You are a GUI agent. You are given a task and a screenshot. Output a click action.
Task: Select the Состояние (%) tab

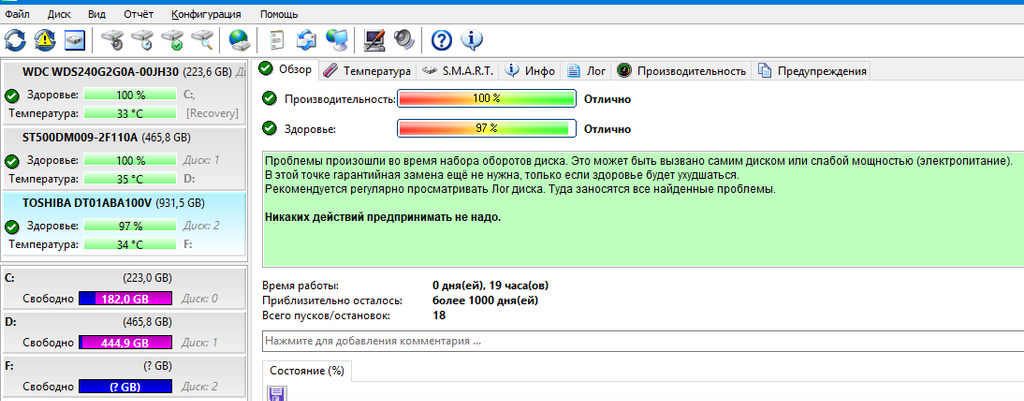coord(307,371)
